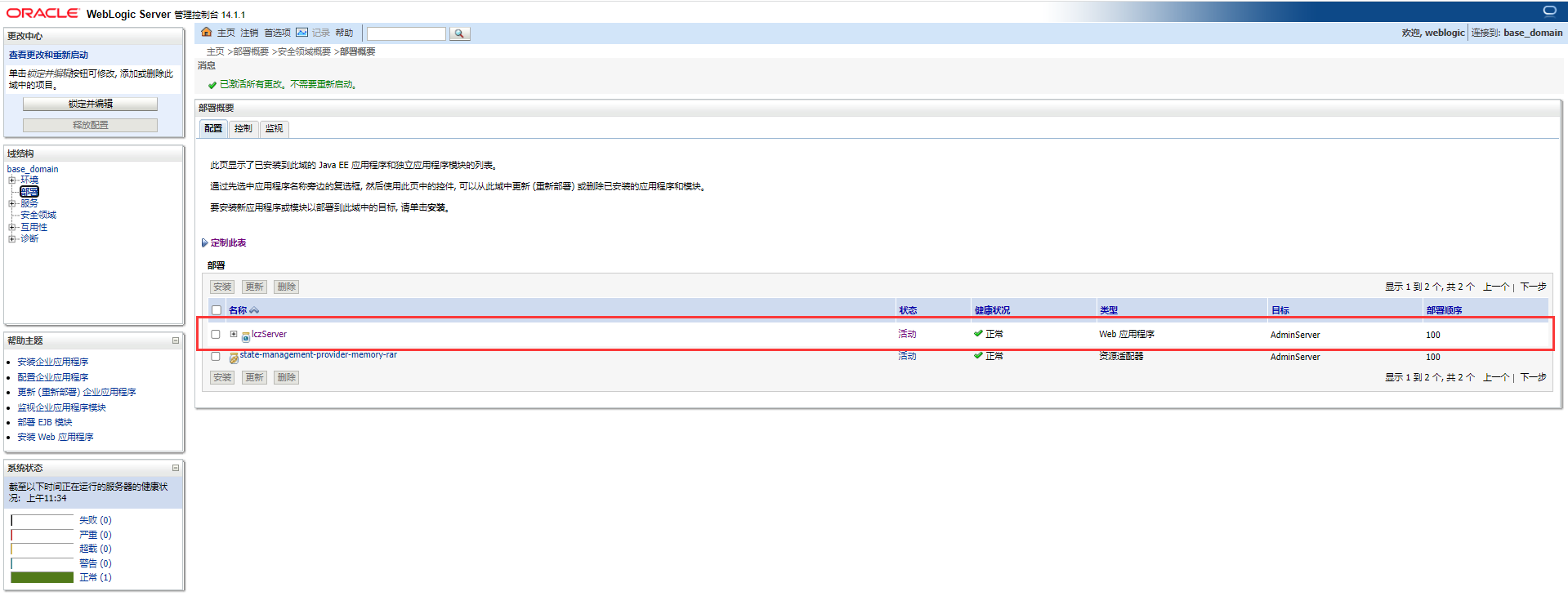The height and width of the screenshot is (596, 1568).
Task: Switch to the 控制 tab
Action: [243, 128]
